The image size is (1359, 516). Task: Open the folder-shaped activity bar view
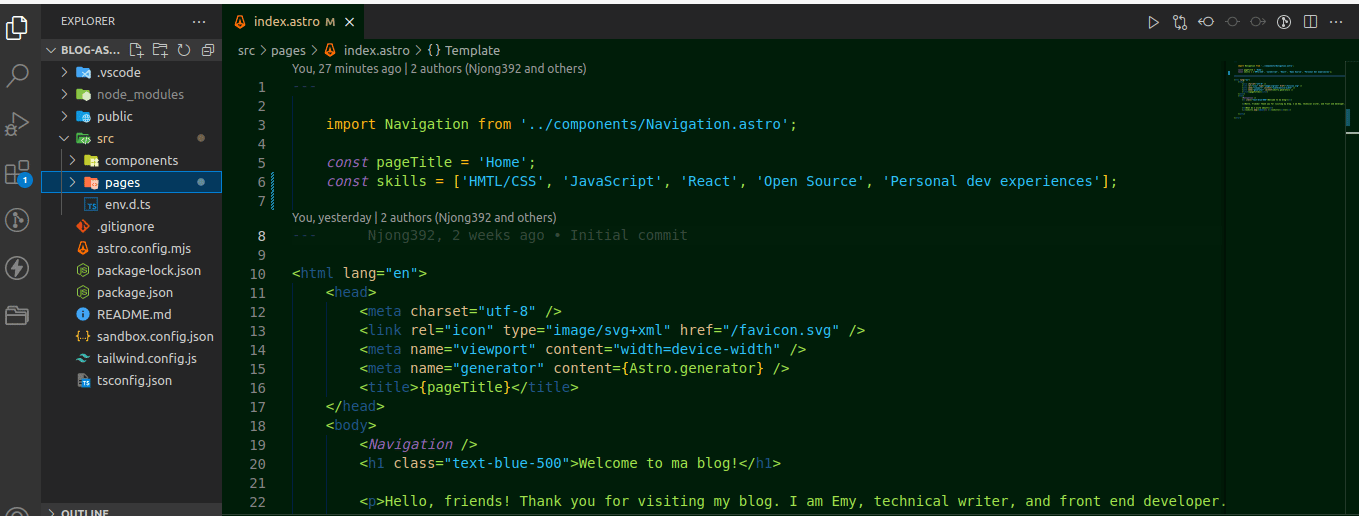(17, 316)
